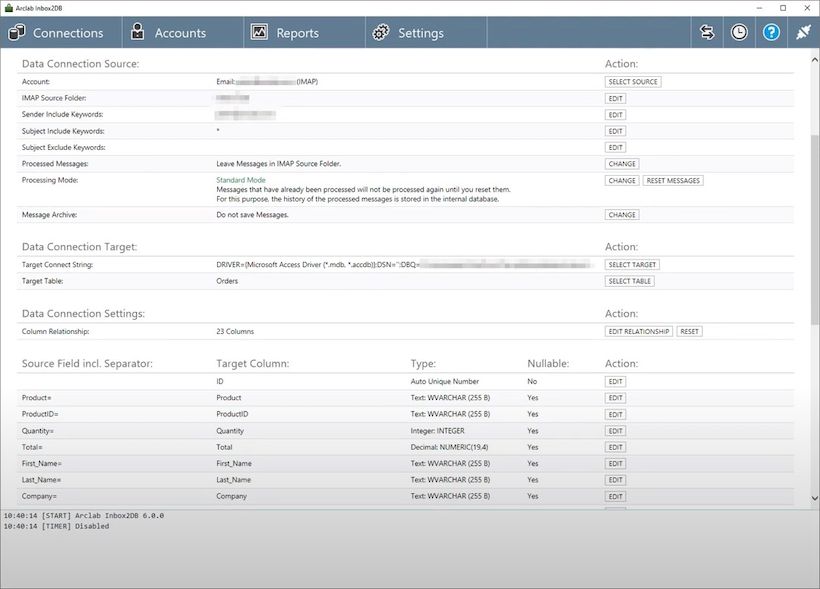Open the scheduler clock icon

pyautogui.click(x=739, y=31)
